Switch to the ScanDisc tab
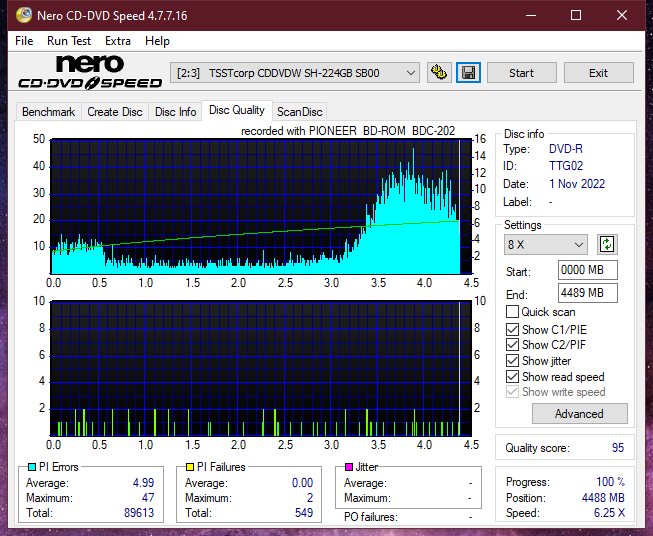The image size is (653, 536). 299,112
